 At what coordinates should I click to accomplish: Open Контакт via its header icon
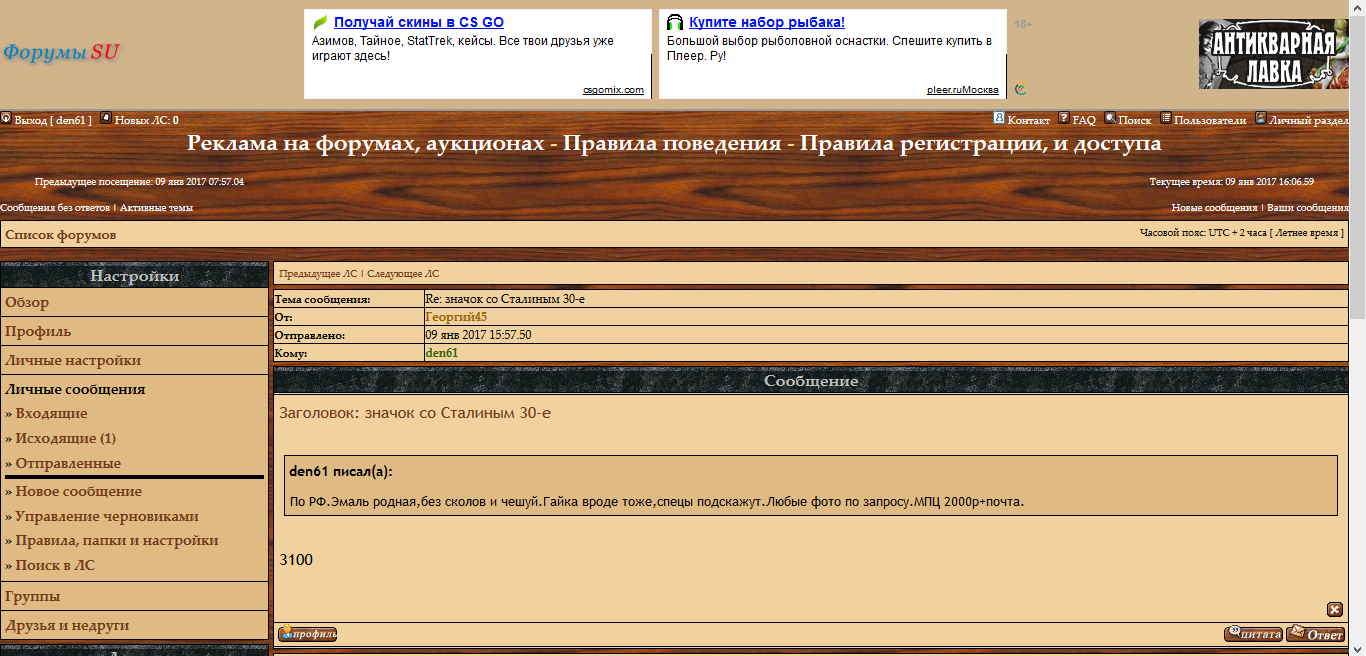pos(999,118)
